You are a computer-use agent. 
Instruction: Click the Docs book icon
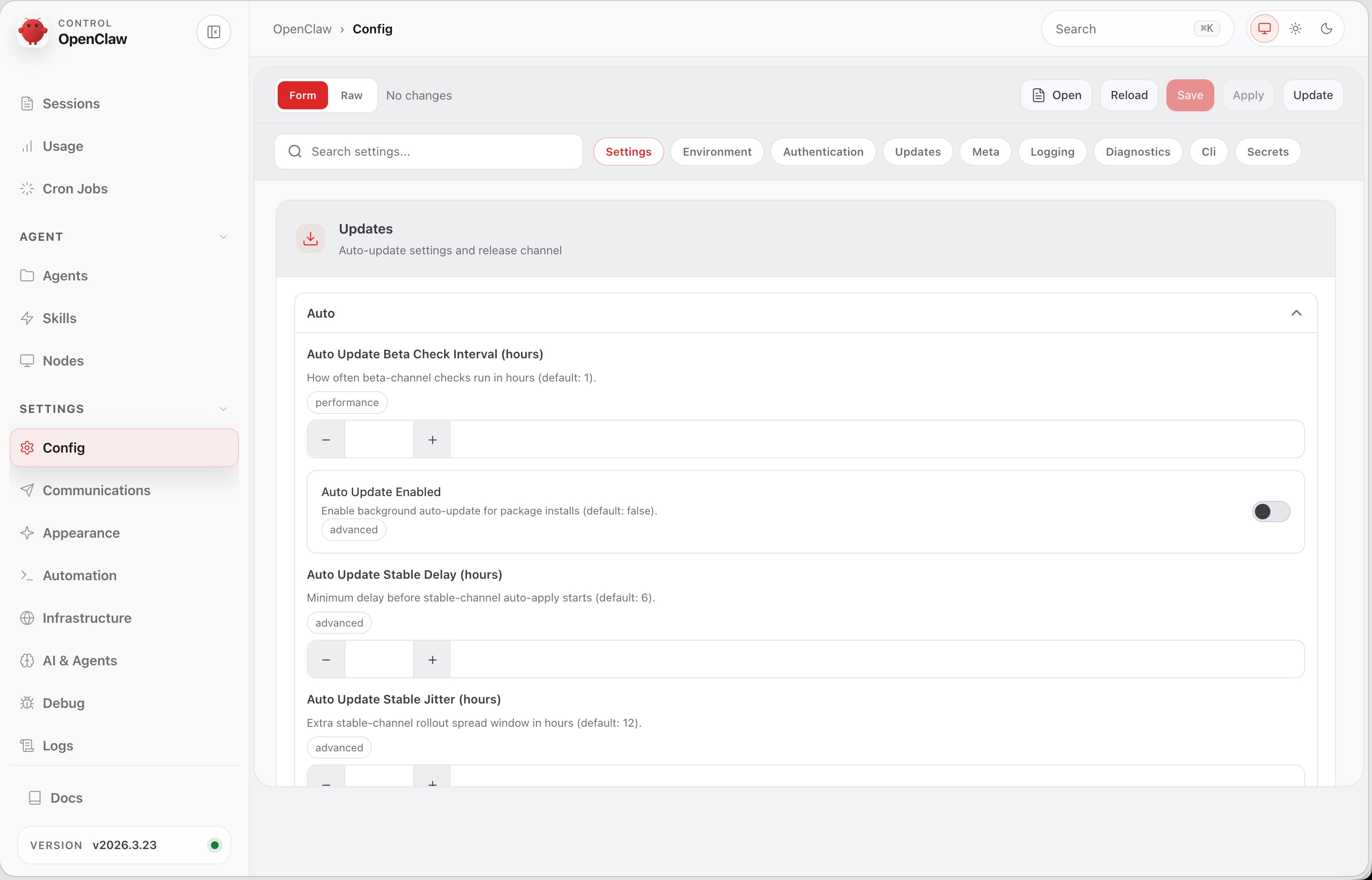(35, 798)
